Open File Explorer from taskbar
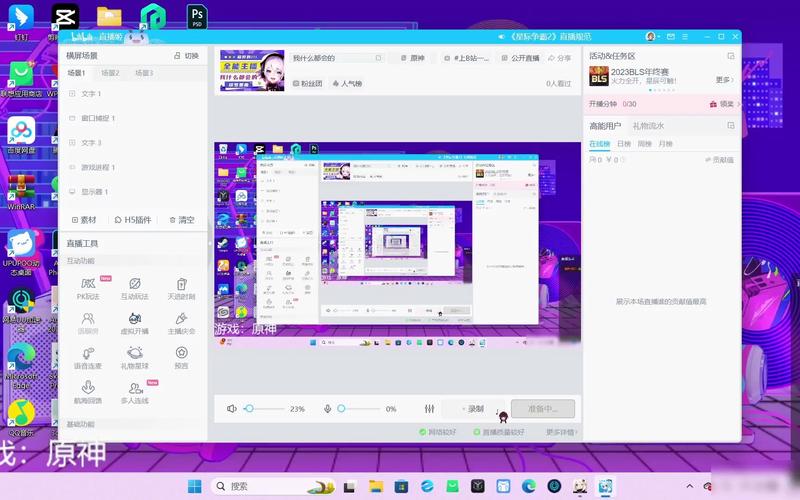The width and height of the screenshot is (800, 500). coord(376,486)
